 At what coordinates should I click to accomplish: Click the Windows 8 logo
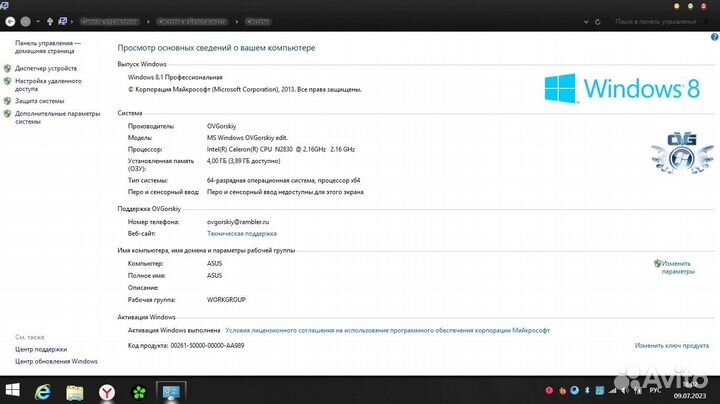pos(622,88)
